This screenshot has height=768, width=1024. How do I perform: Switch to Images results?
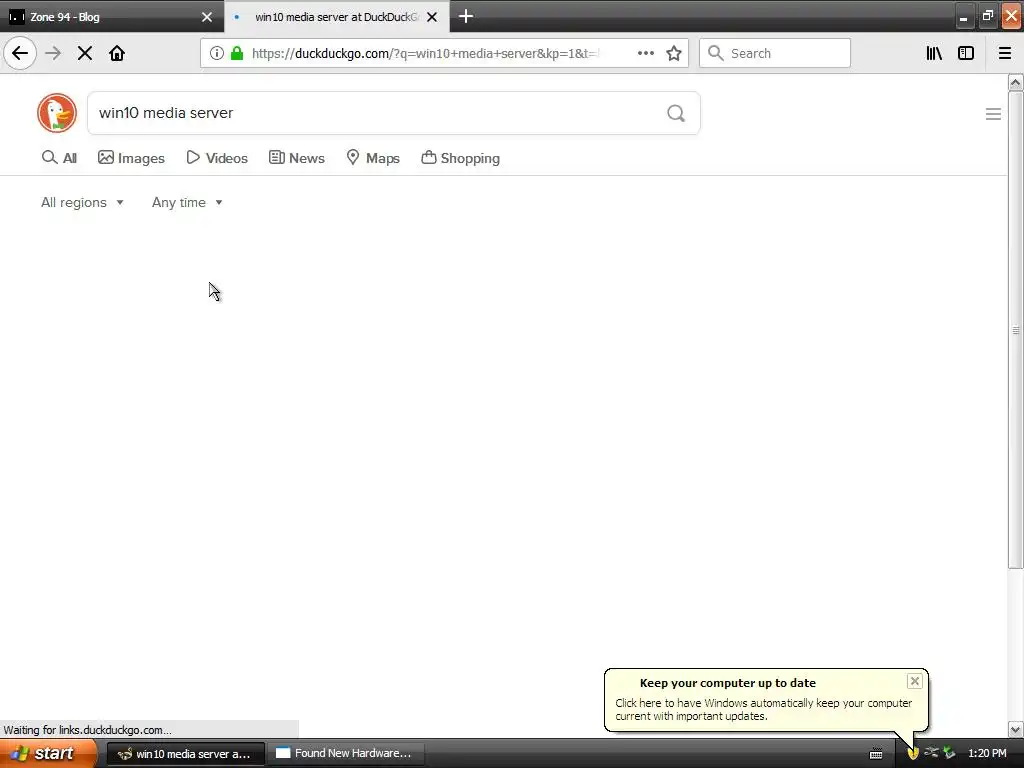[x=131, y=158]
